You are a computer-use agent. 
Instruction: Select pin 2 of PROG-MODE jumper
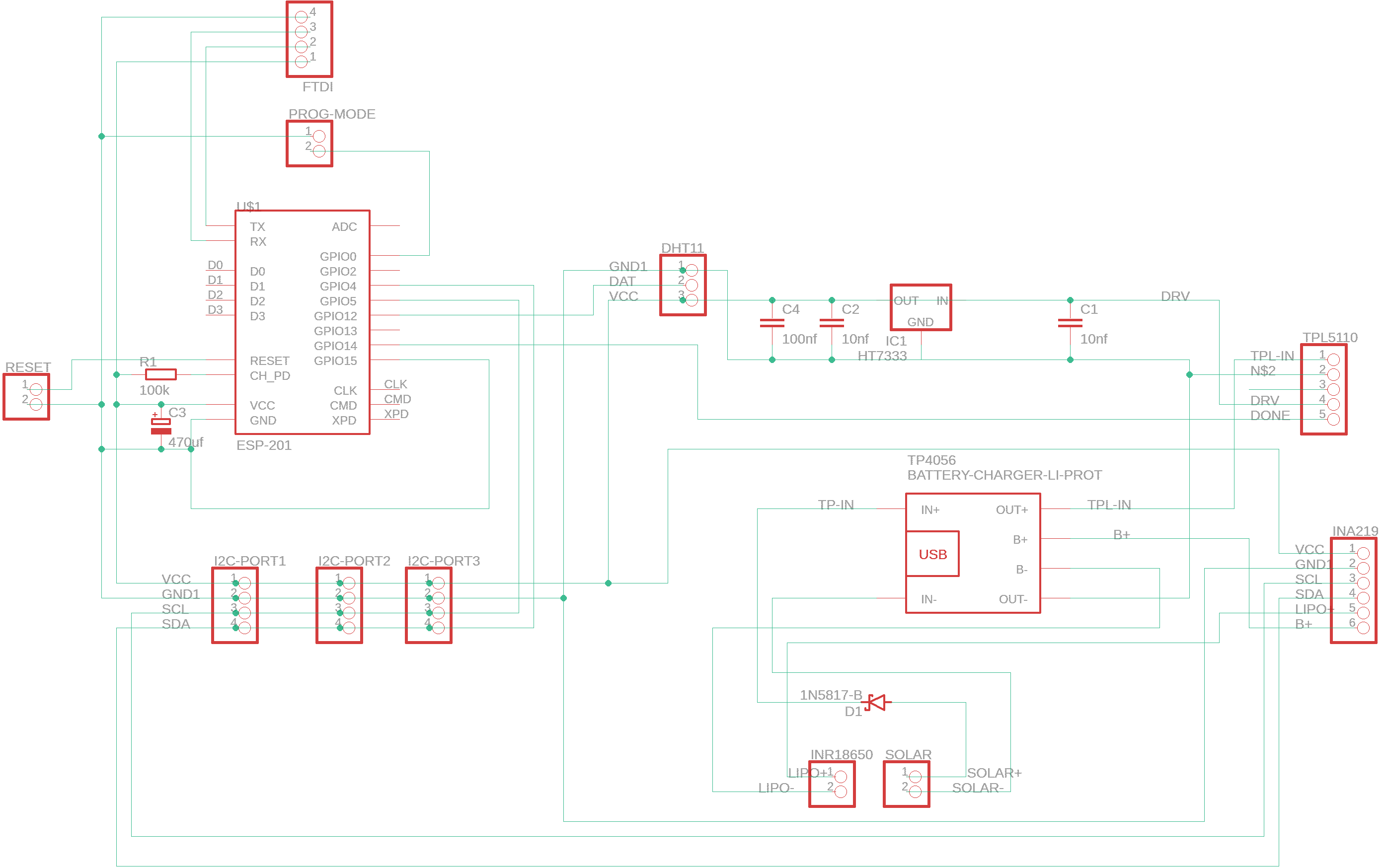pyautogui.click(x=319, y=151)
